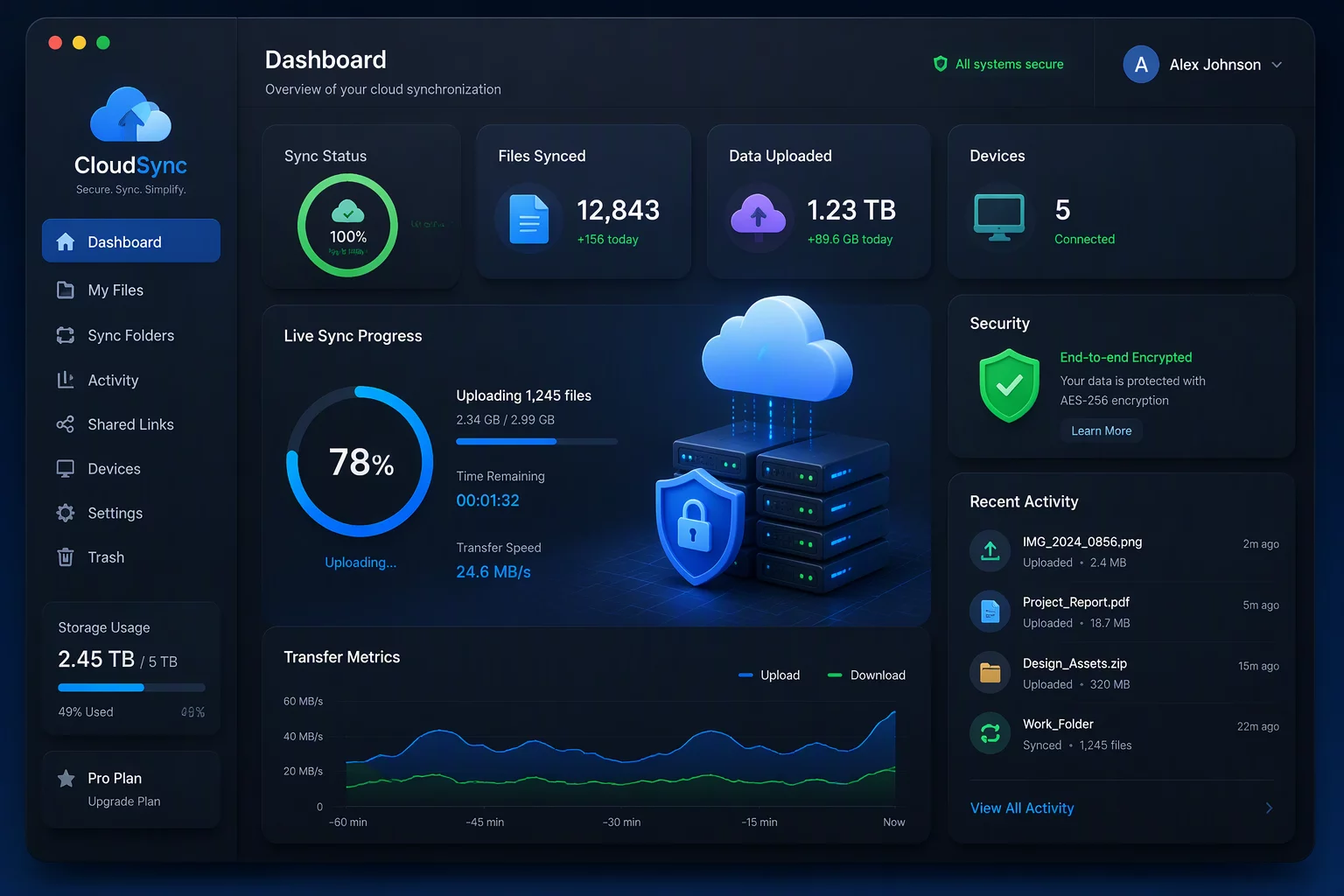Click the Uploading 1,245 files label
Screen dimensions: 1344x896
524,395
